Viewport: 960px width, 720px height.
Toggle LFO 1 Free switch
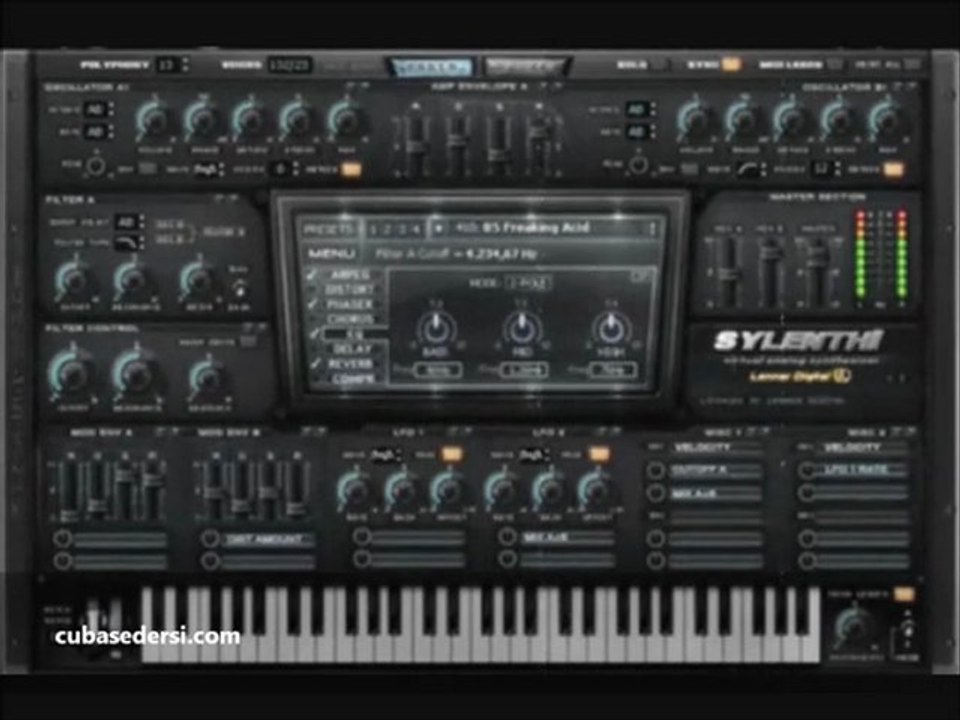[x=452, y=454]
